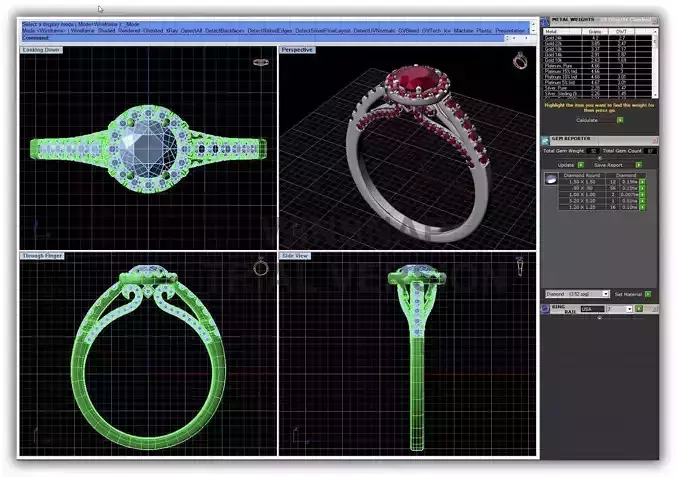676x477 pixels.
Task: Open the Diamond material dropdown
Action: (x=605, y=294)
